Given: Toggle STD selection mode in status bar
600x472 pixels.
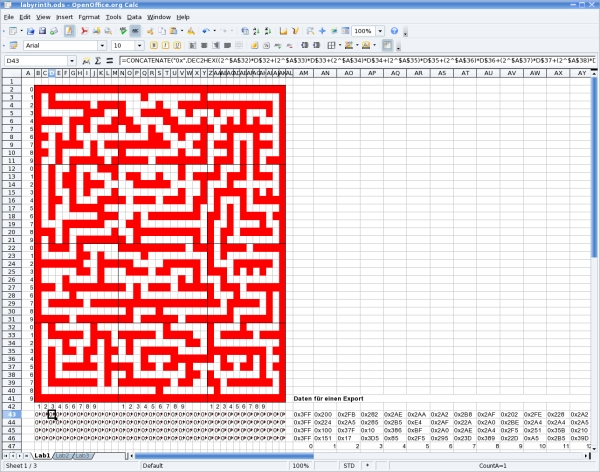Looking at the screenshot, I should (349, 465).
